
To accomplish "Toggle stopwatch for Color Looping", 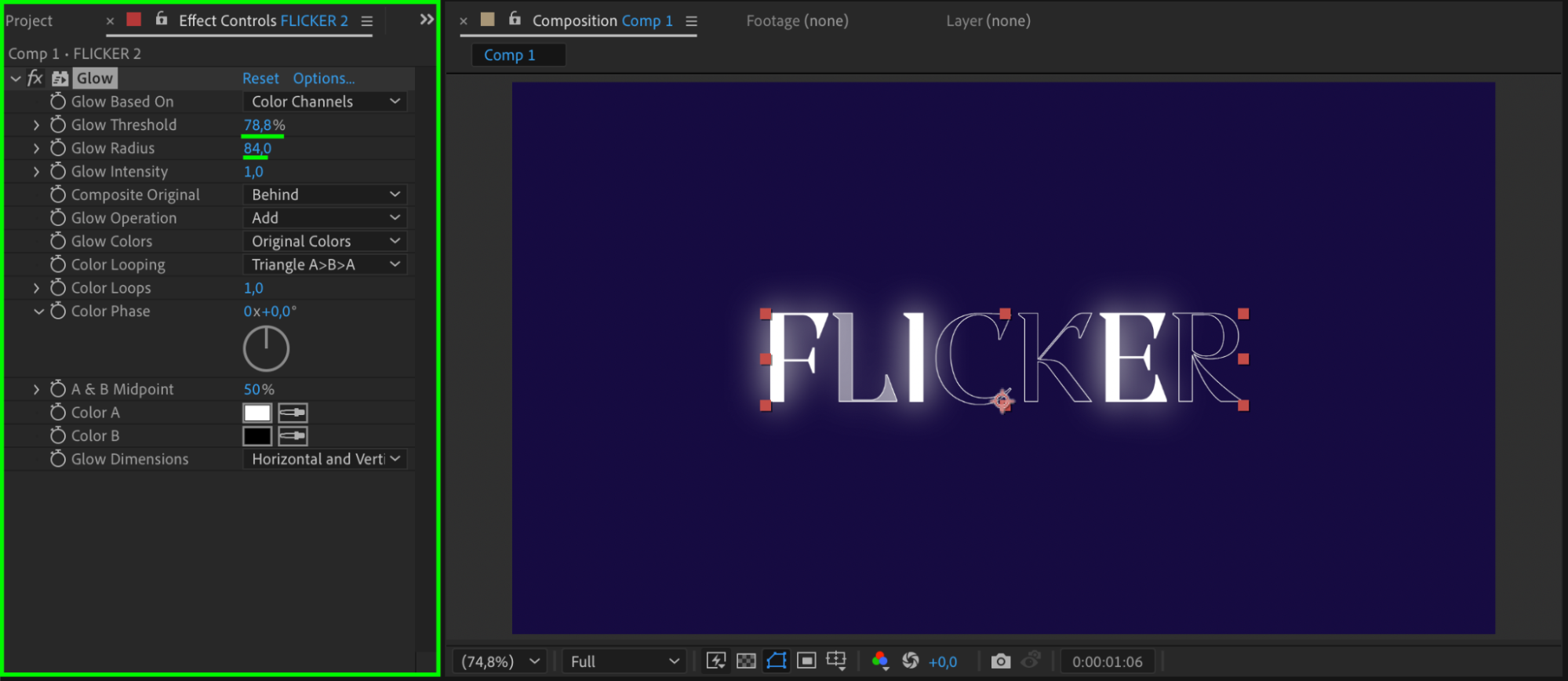I will pyautogui.click(x=58, y=264).
